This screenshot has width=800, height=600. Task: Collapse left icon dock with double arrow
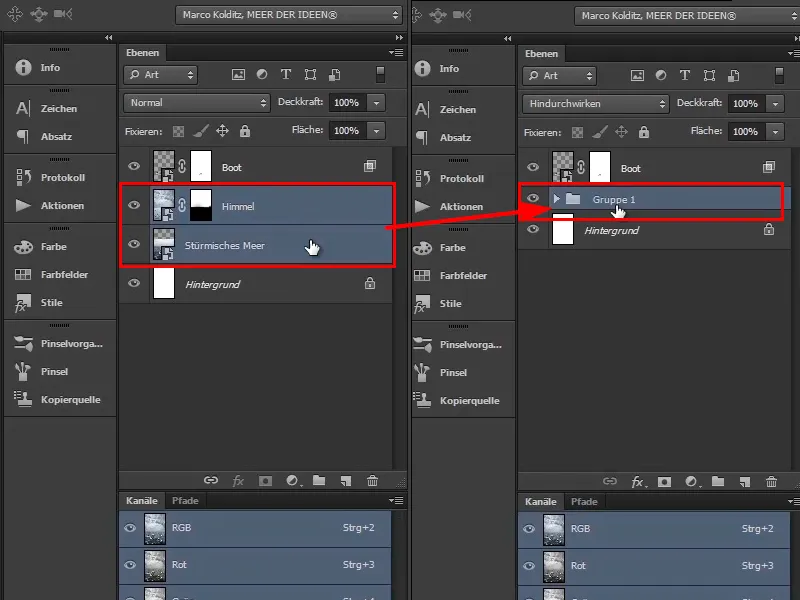coord(108,38)
